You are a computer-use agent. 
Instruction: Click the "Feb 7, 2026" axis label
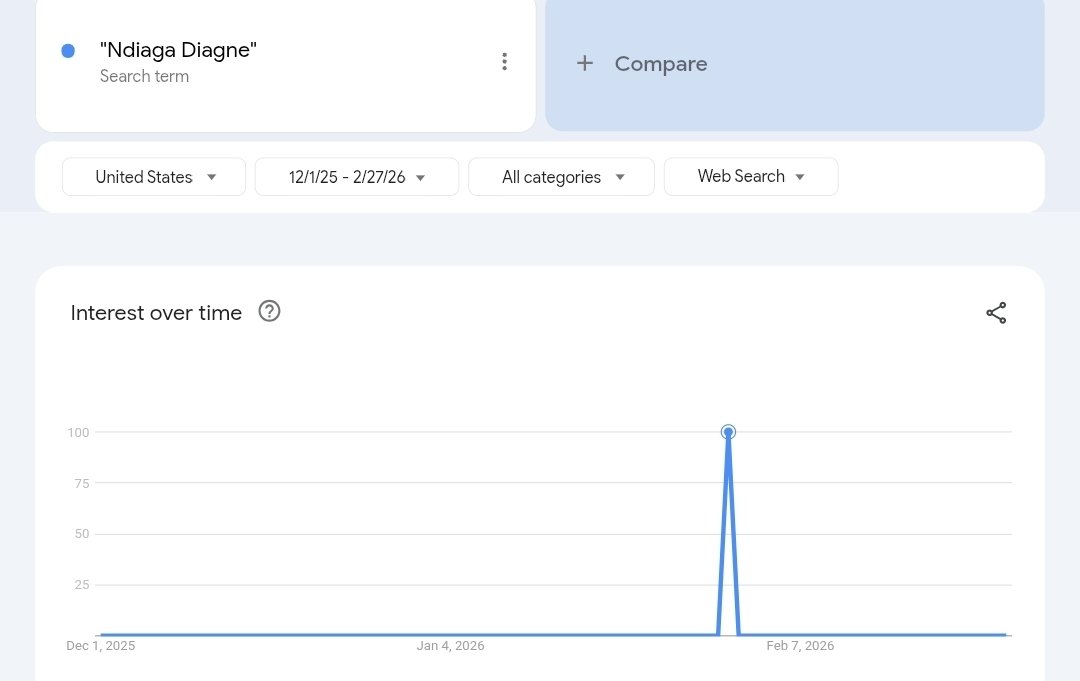(x=800, y=646)
